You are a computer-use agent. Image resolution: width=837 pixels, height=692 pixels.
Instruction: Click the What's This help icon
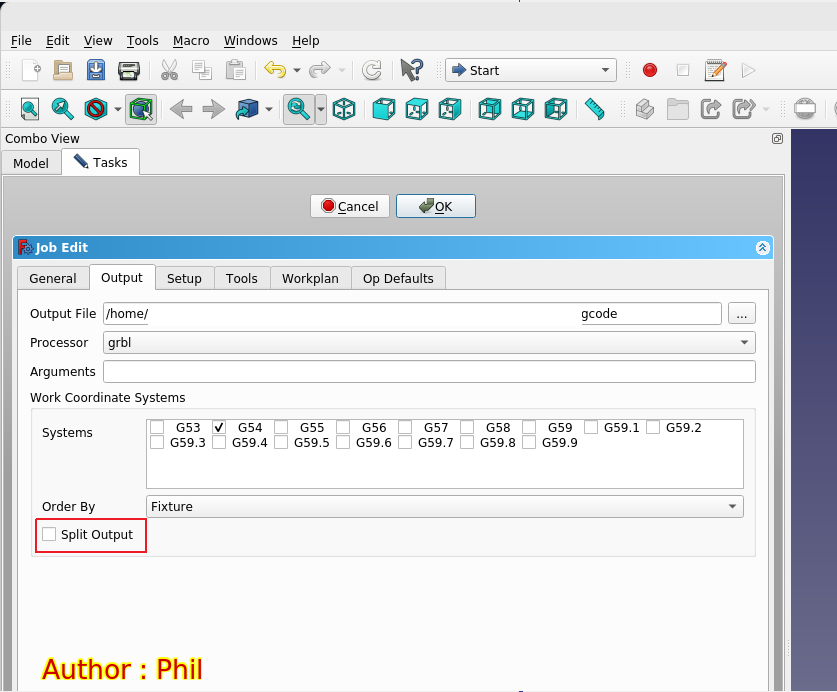point(411,70)
